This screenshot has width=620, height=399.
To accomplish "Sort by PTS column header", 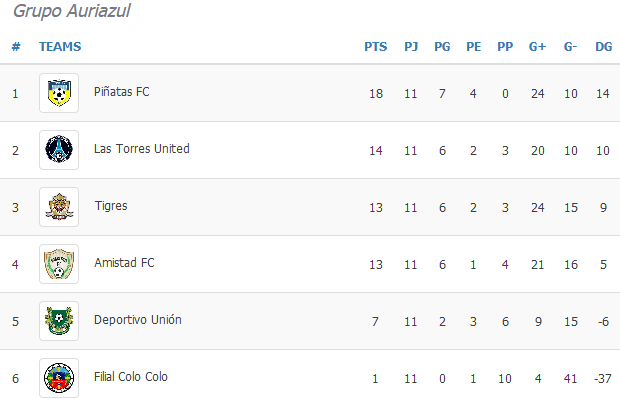I will (376, 47).
